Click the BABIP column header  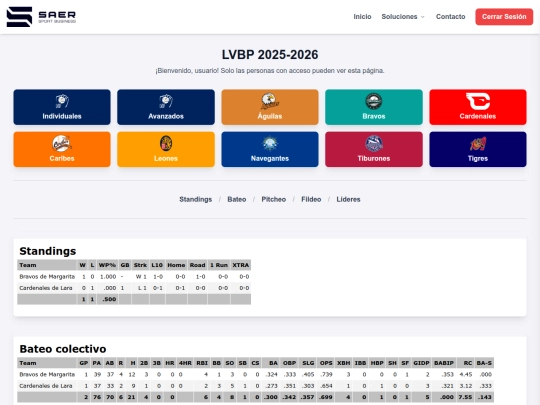444,363
